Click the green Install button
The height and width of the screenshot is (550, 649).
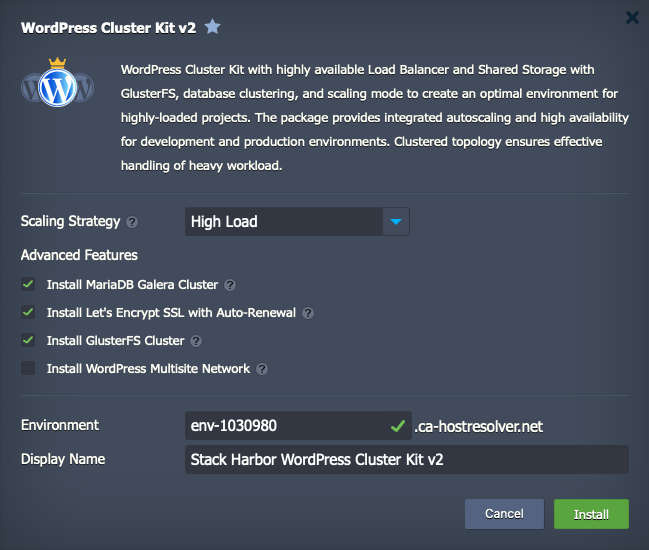point(591,514)
